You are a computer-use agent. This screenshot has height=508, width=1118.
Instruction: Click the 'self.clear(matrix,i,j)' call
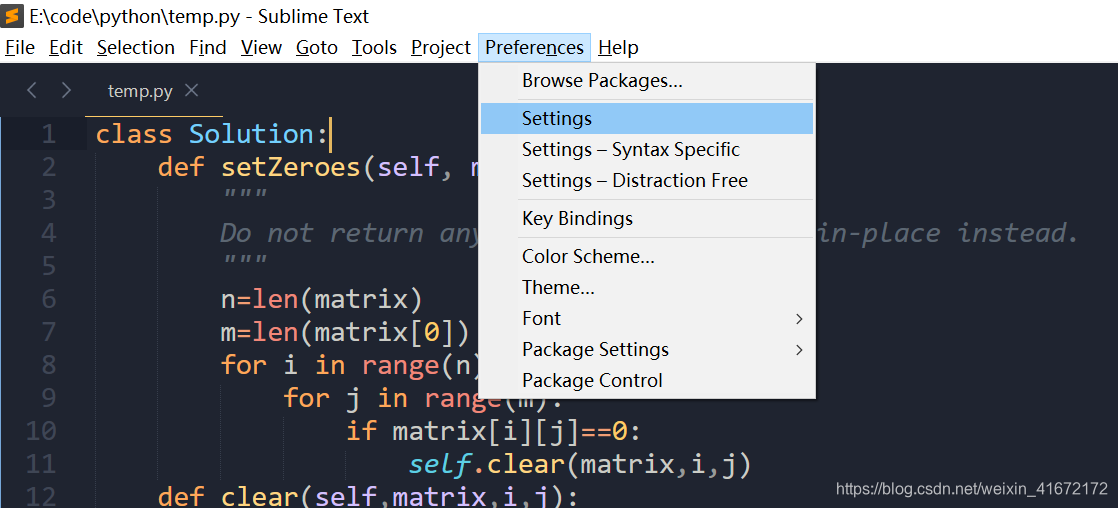coord(580,464)
